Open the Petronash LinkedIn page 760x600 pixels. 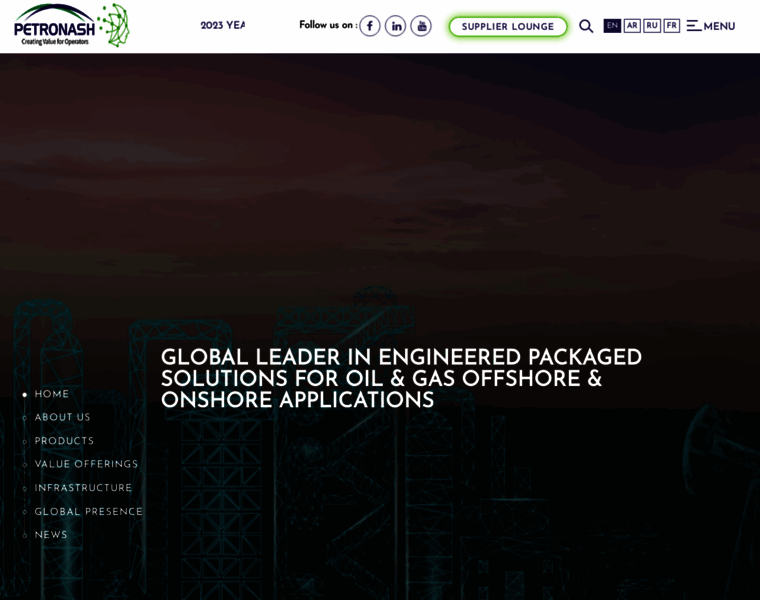(x=396, y=26)
